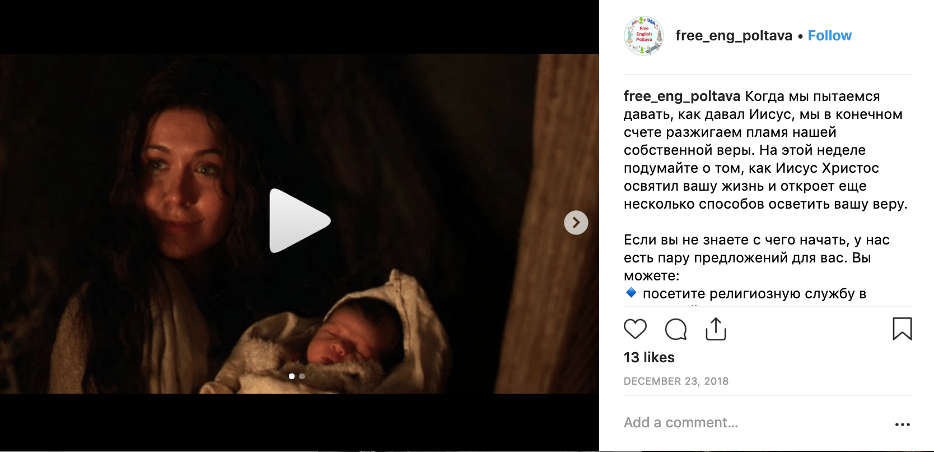The image size is (934, 452).
Task: Open the free_eng_poltava profile picture
Action: (x=644, y=36)
